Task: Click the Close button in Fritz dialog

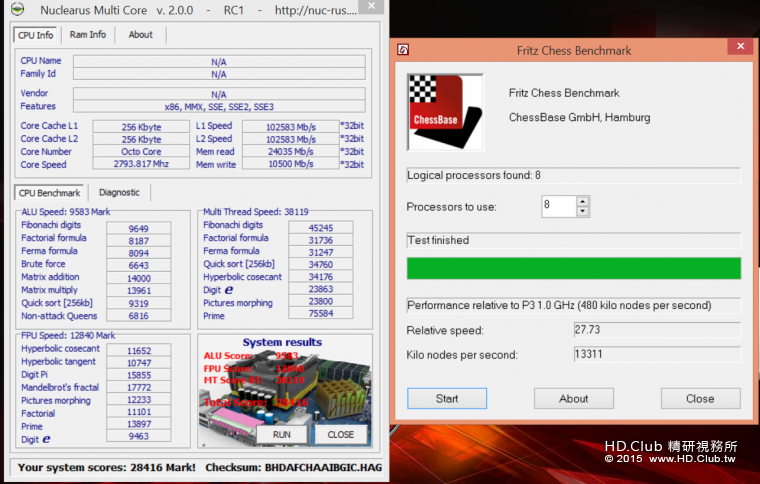Action: [700, 398]
